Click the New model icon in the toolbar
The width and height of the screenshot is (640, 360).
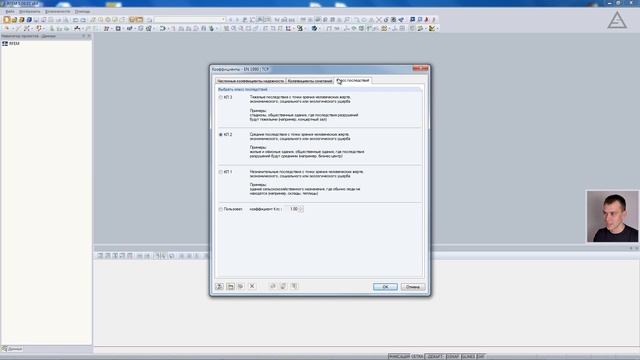[7, 20]
